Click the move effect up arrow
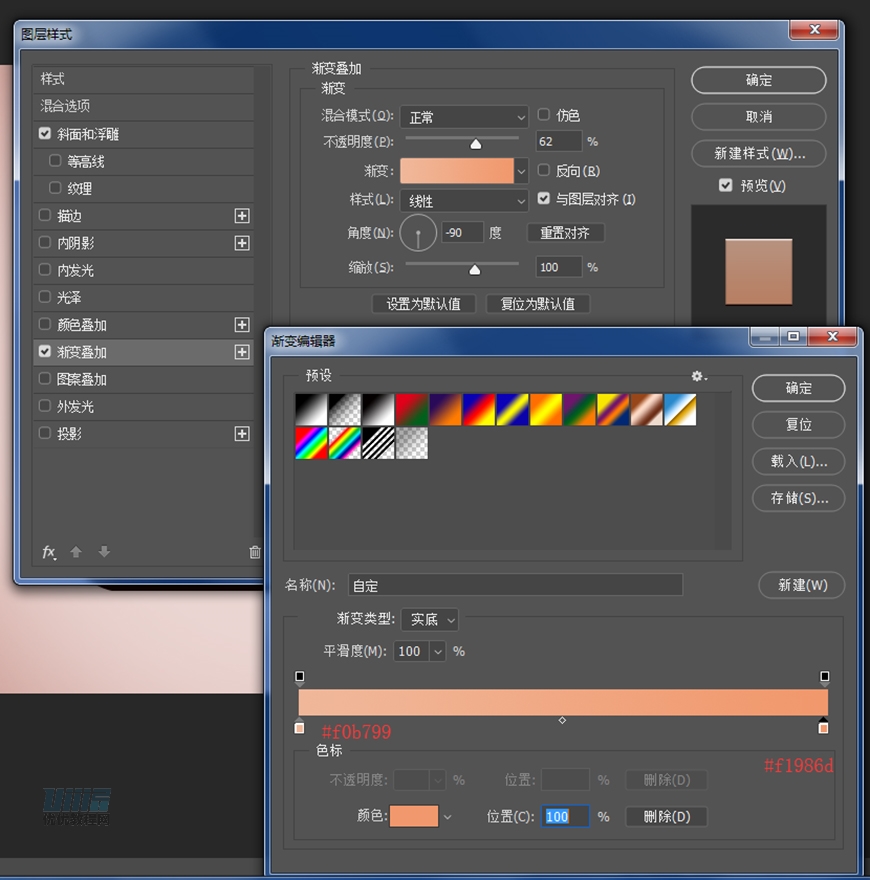 pyautogui.click(x=76, y=552)
